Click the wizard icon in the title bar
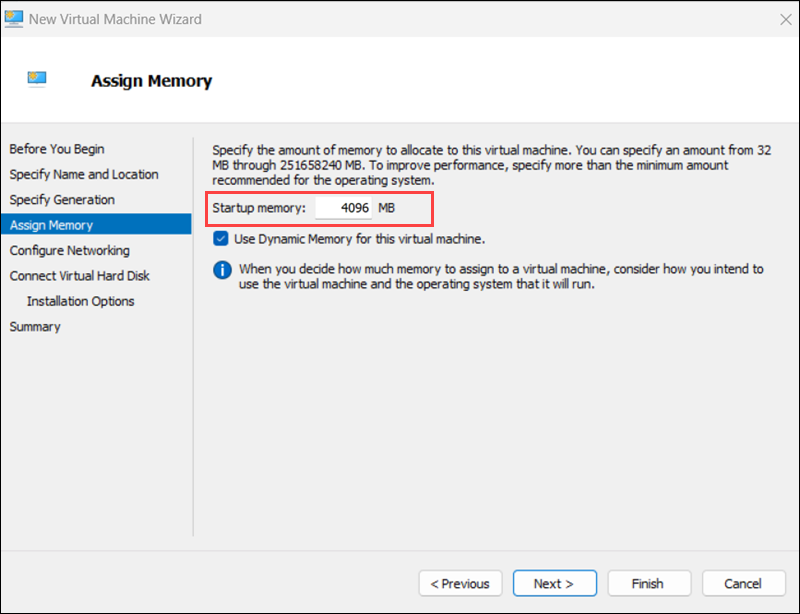This screenshot has height=614, width=800. click(14, 19)
